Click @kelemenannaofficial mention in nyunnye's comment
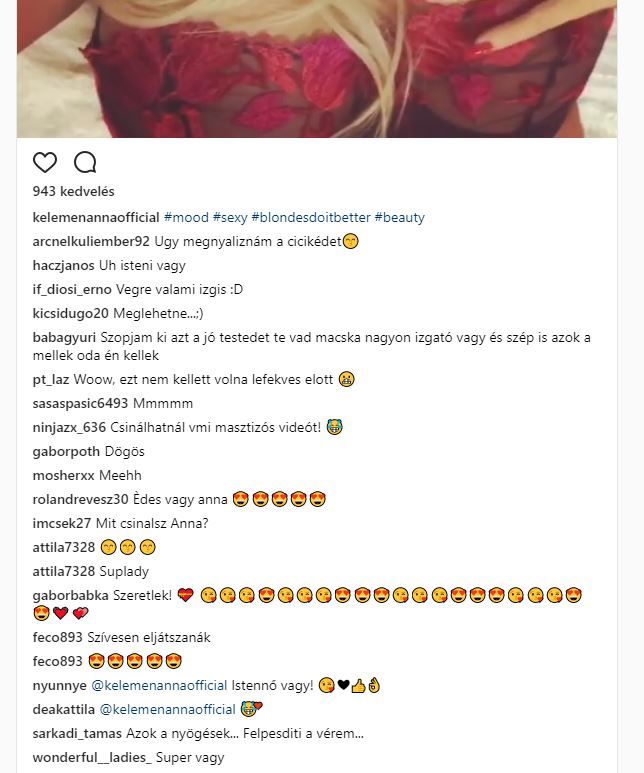This screenshot has height=773, width=644. (159, 685)
